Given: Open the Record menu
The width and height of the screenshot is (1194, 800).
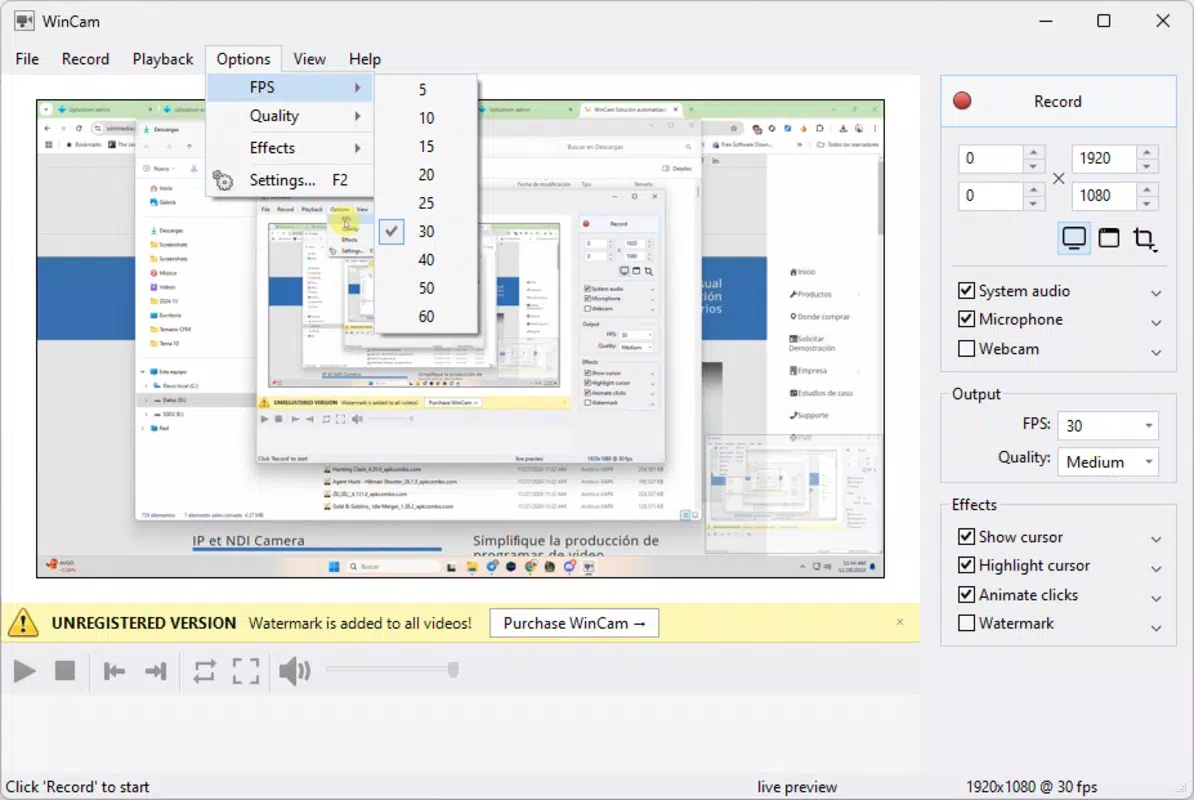Looking at the screenshot, I should [85, 59].
